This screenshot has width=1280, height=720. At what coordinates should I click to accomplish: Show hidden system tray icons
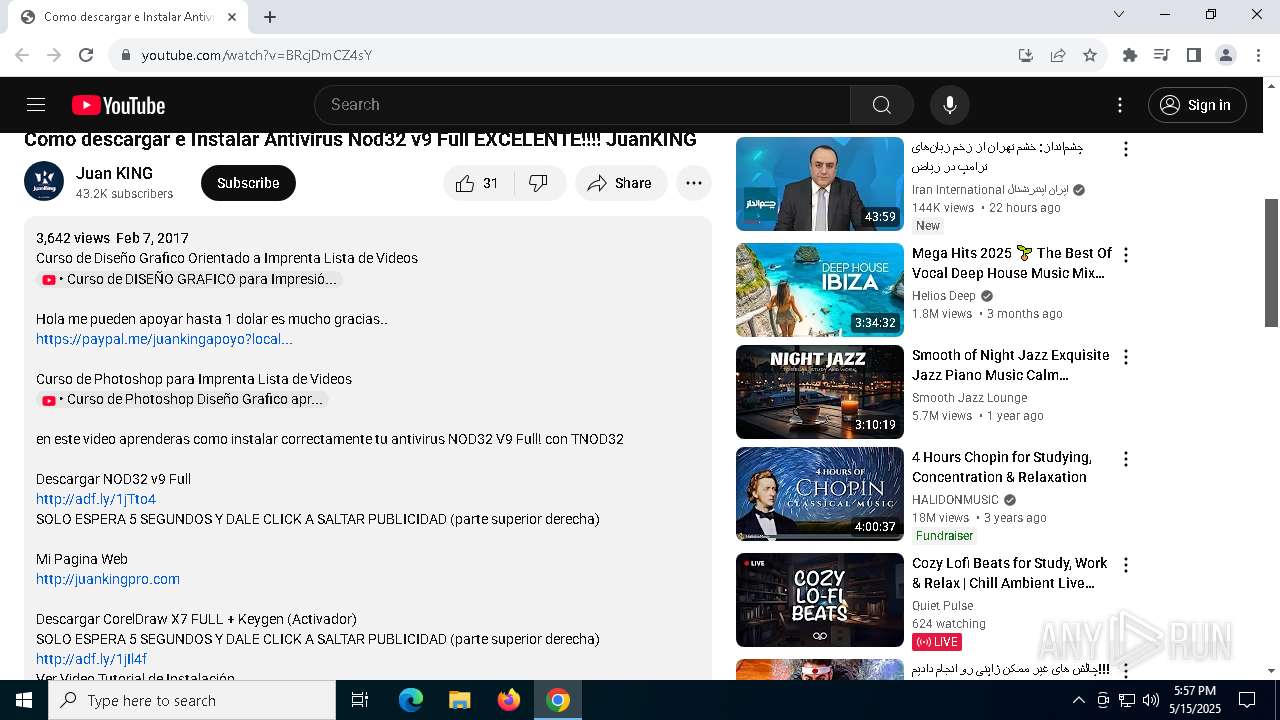[x=1078, y=700]
